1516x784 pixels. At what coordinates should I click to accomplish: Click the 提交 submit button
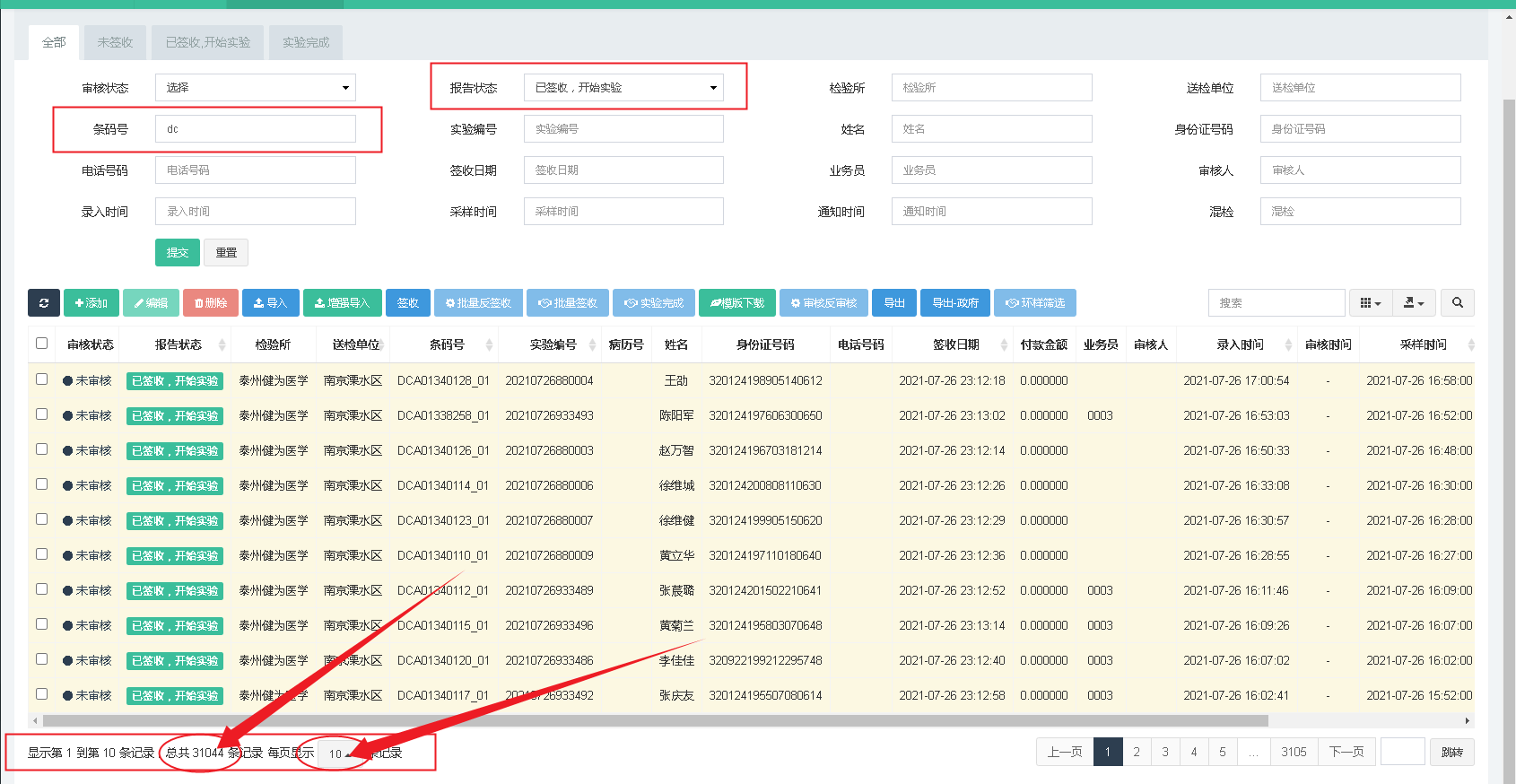coord(178,253)
